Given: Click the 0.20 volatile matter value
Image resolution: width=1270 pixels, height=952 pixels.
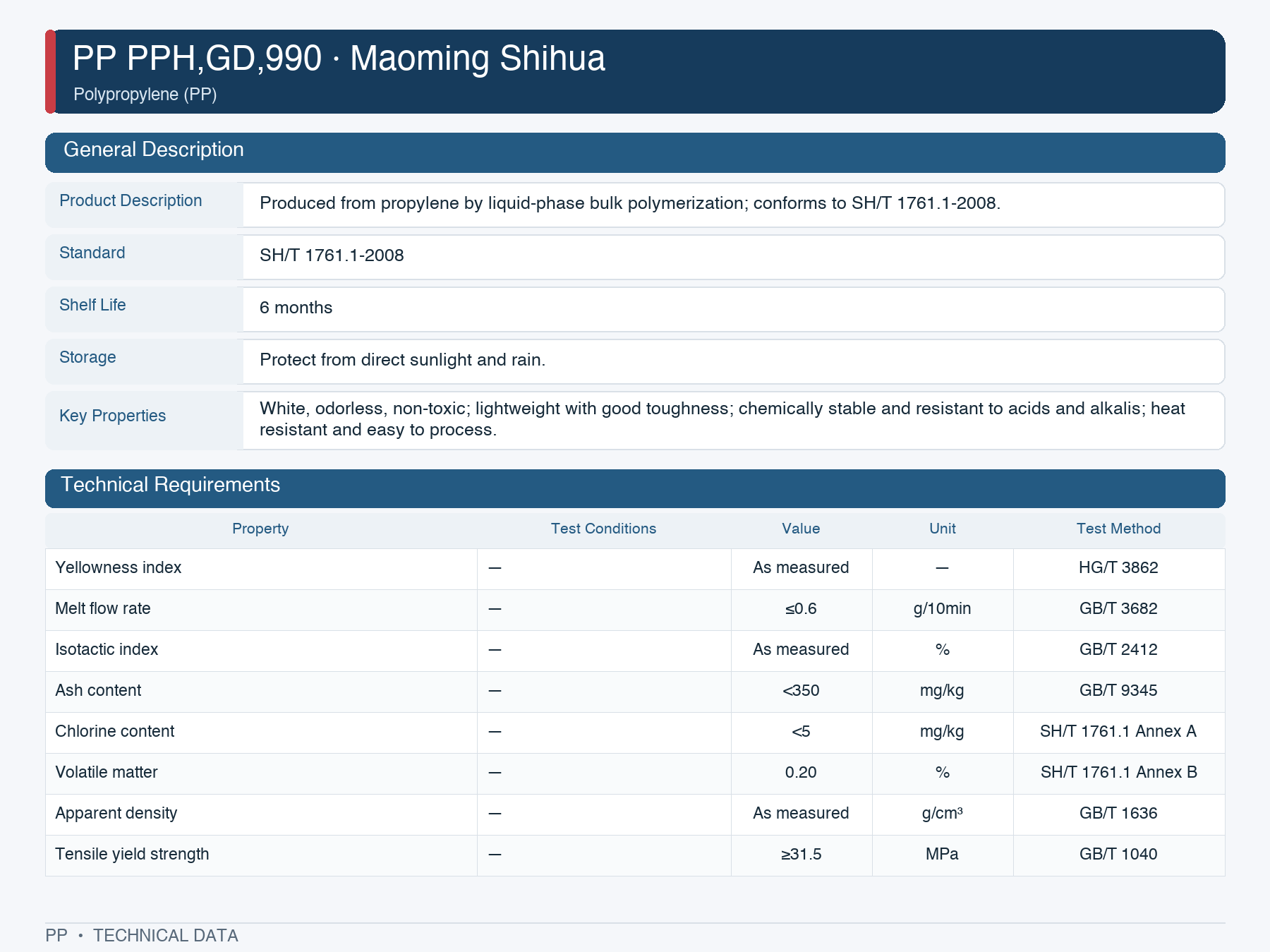Looking at the screenshot, I should click(x=801, y=773).
